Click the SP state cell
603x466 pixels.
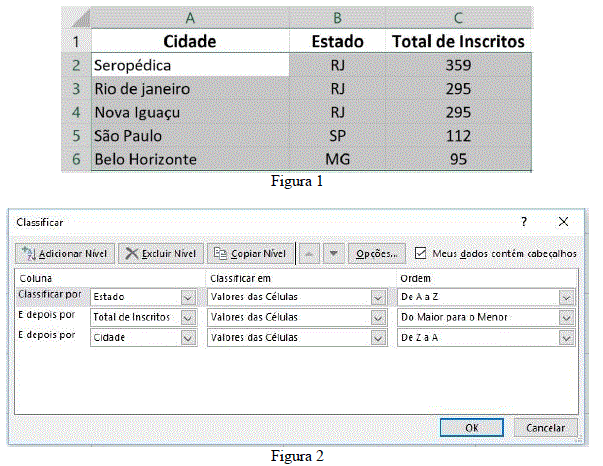pos(337,136)
